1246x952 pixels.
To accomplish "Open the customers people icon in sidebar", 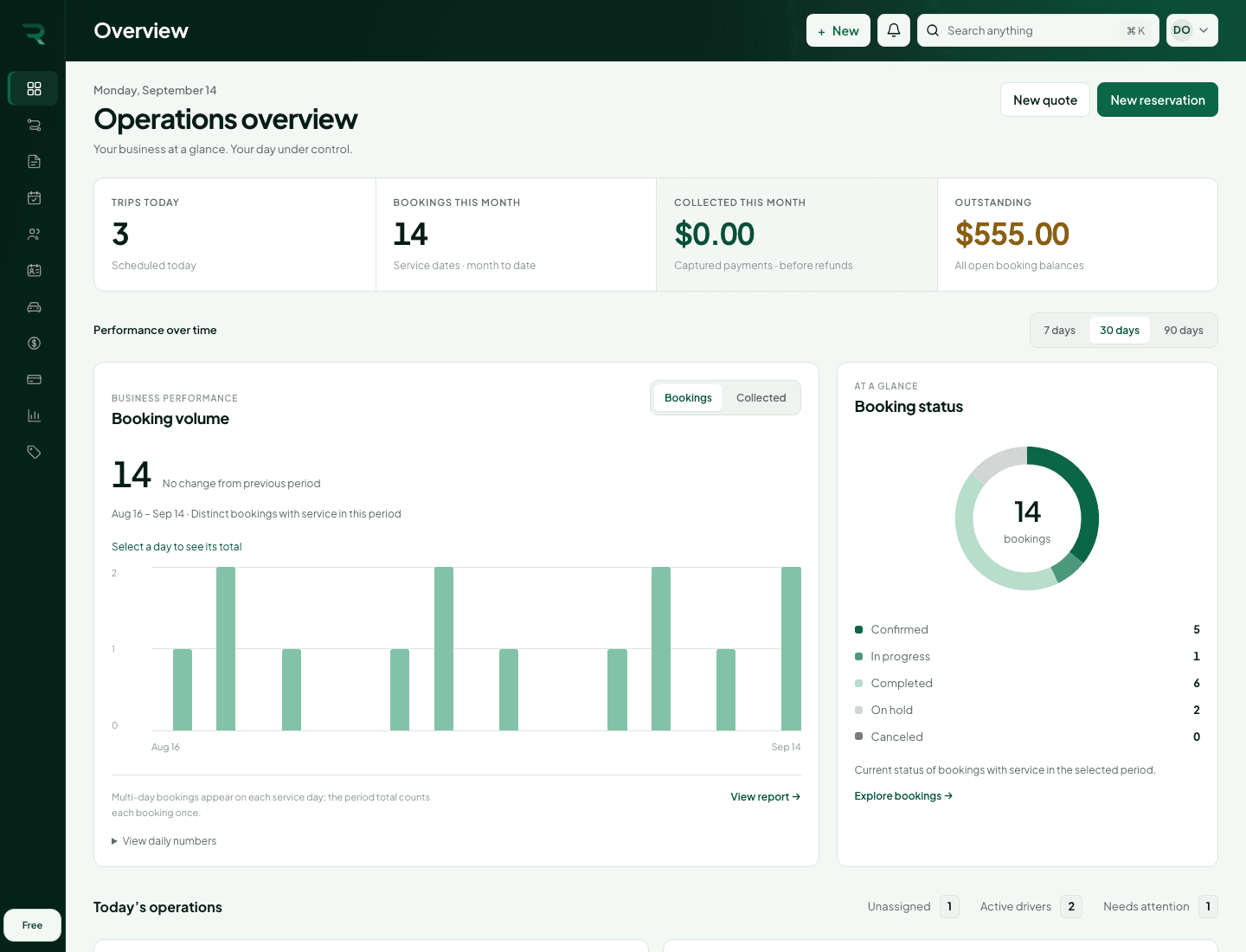I will [x=34, y=234].
